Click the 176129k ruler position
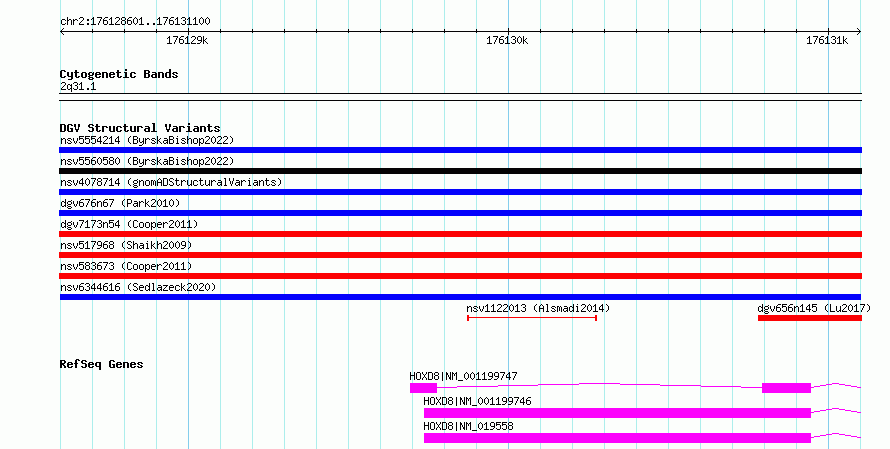The height and width of the screenshot is (449, 890). (x=187, y=40)
